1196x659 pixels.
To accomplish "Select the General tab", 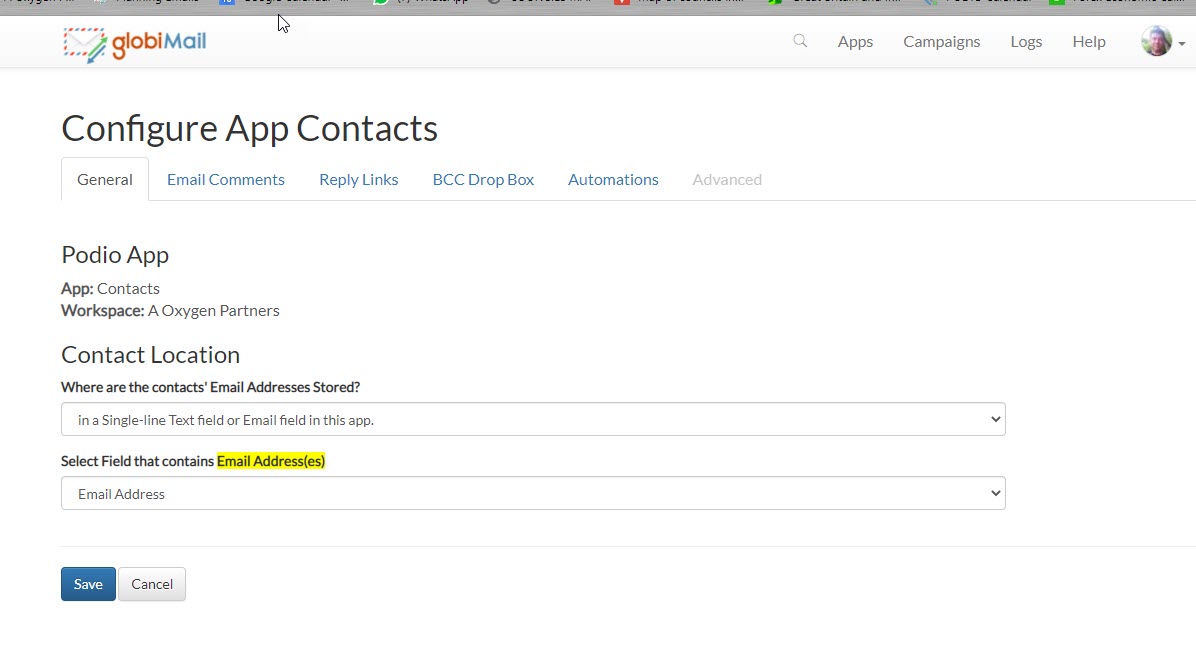I will pos(104,179).
